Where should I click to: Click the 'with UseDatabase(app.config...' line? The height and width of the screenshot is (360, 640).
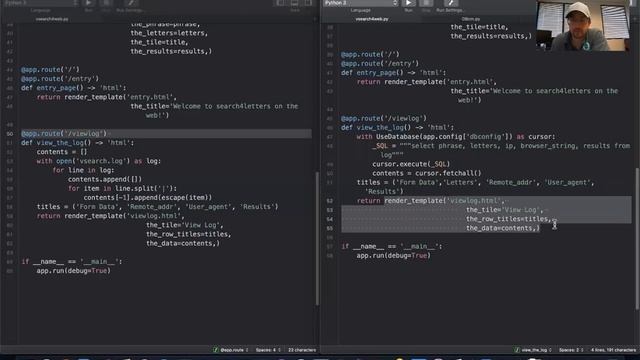pos(456,137)
